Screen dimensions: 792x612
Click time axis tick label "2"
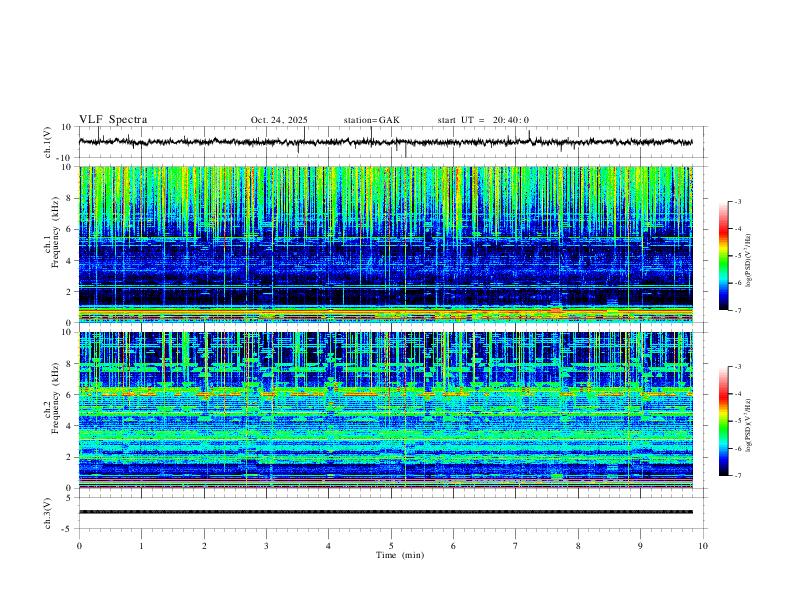coord(204,546)
